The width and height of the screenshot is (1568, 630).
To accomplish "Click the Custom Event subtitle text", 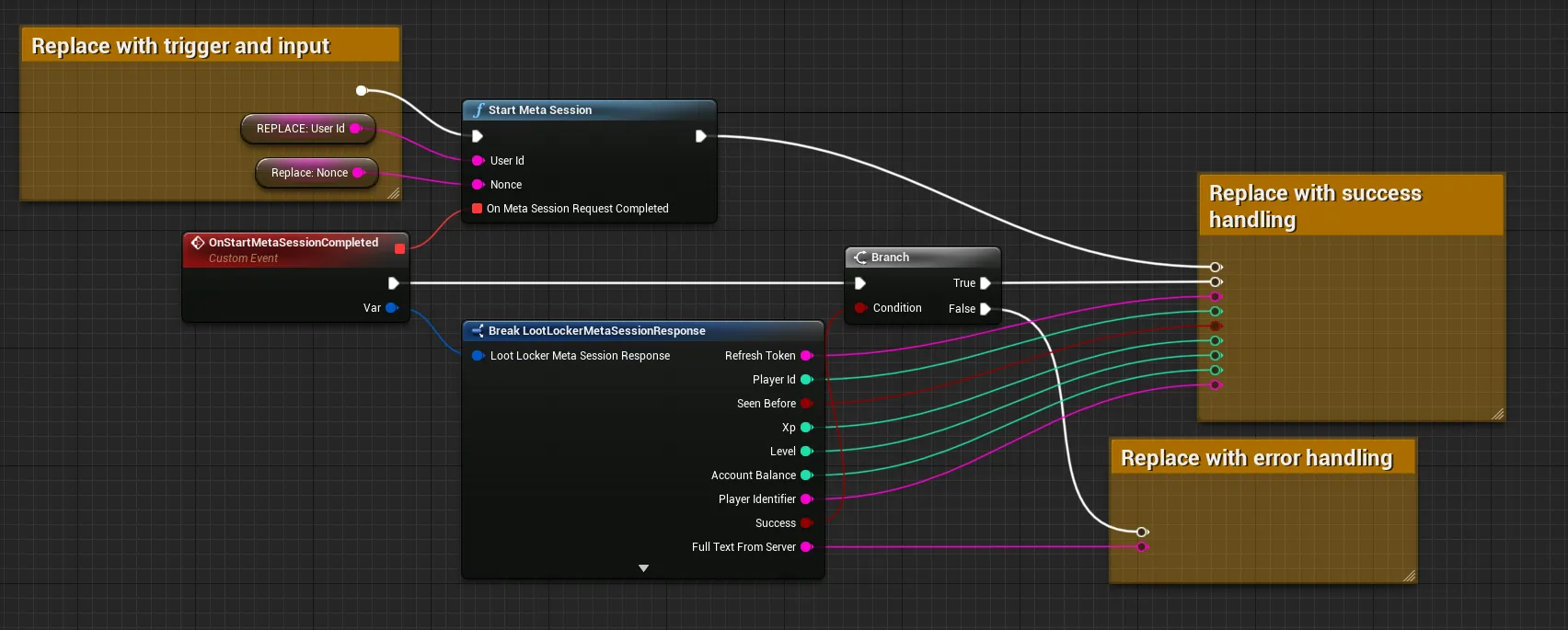I will [x=243, y=258].
